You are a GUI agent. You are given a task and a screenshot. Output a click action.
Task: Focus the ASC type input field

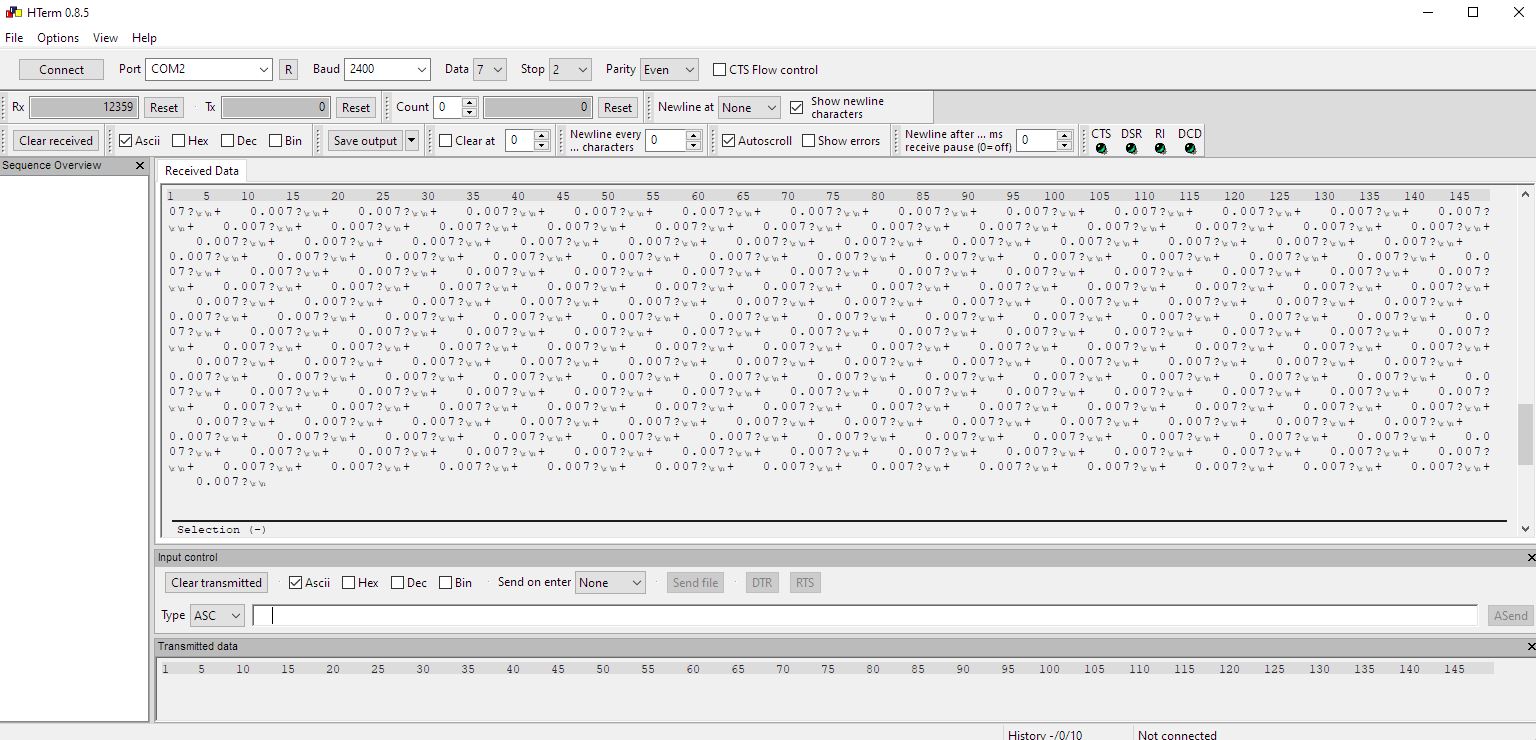tap(865, 616)
